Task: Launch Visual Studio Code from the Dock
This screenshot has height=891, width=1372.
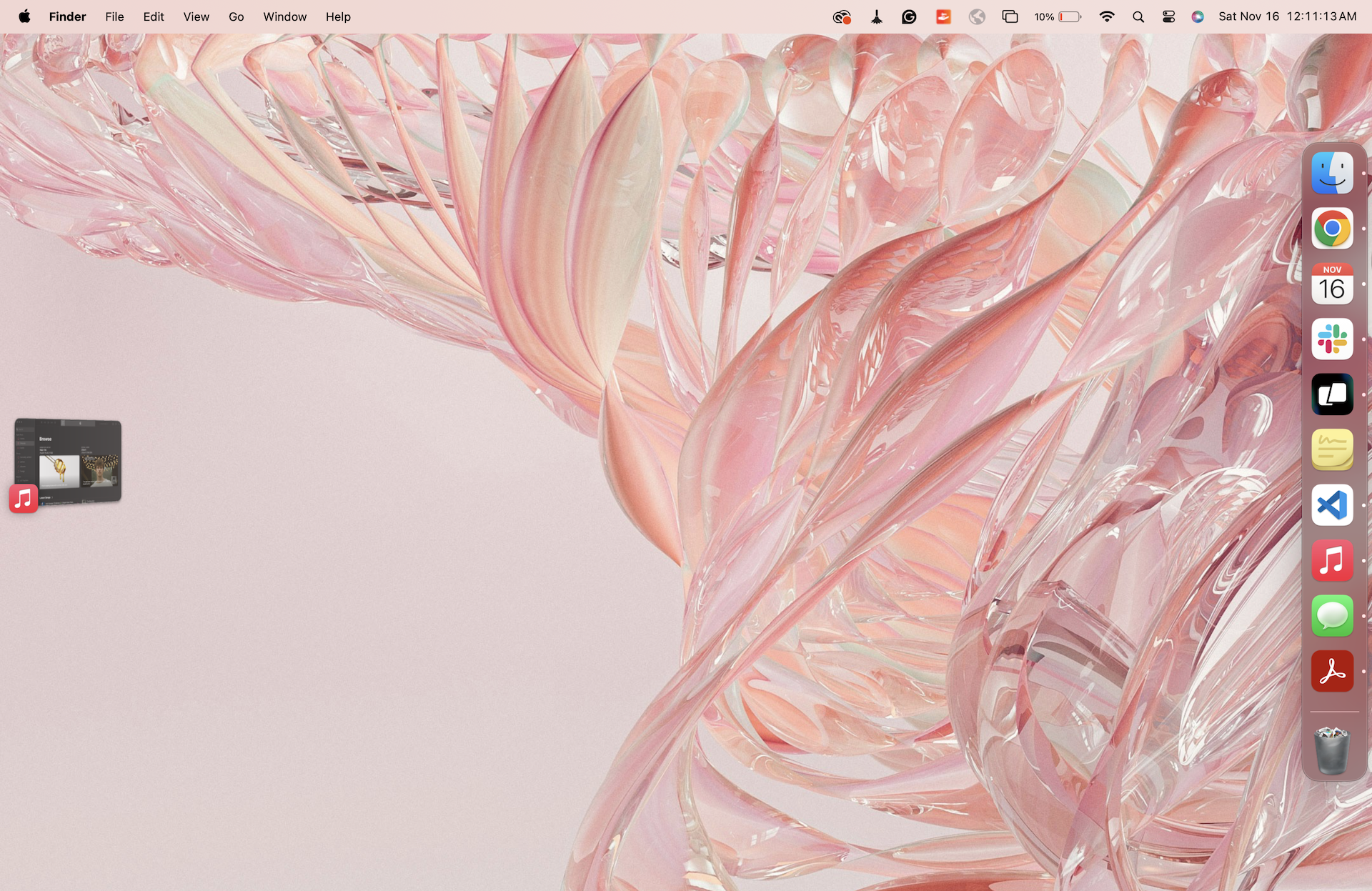Action: pos(1332,505)
